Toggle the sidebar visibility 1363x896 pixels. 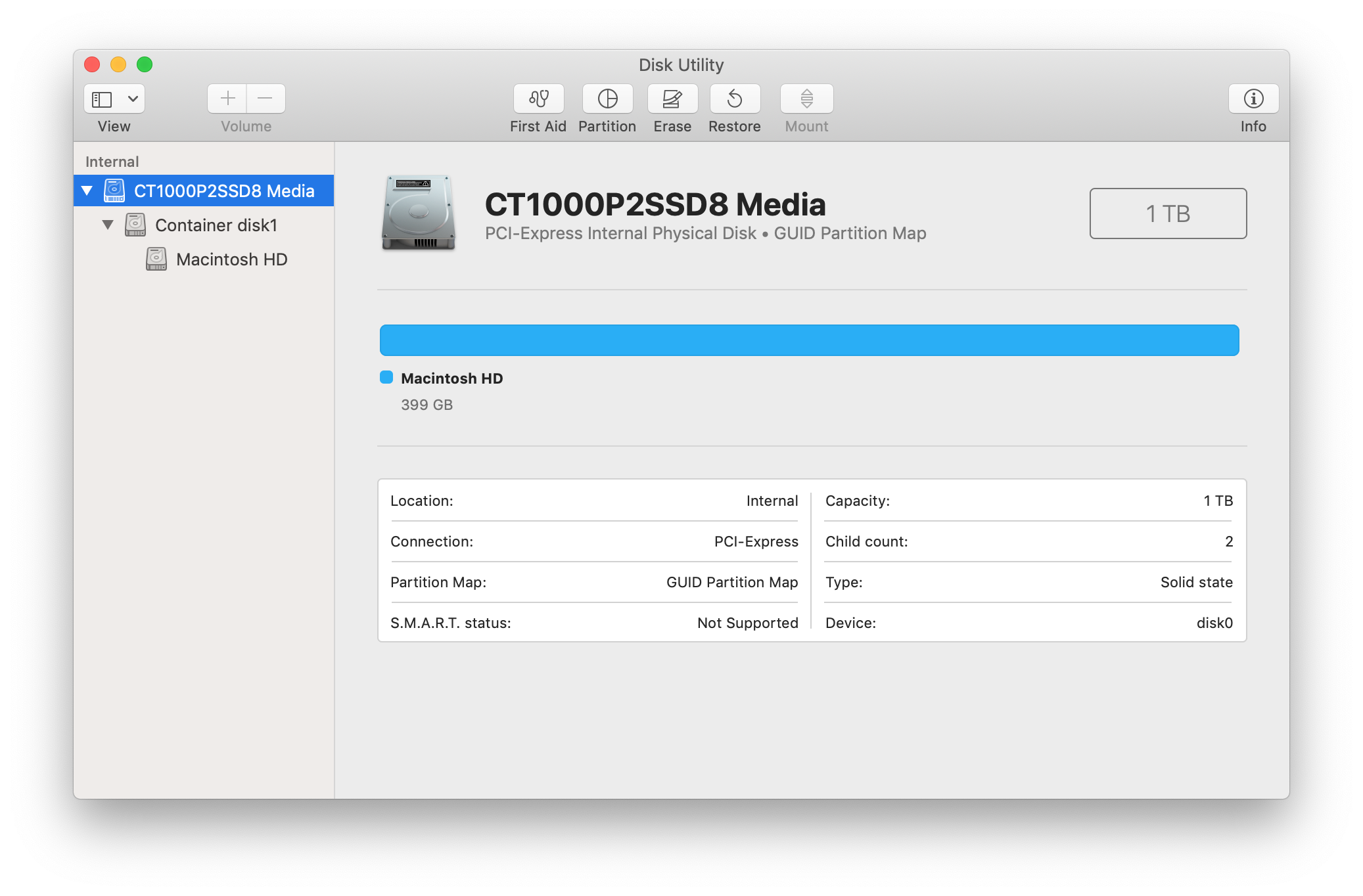(102, 99)
